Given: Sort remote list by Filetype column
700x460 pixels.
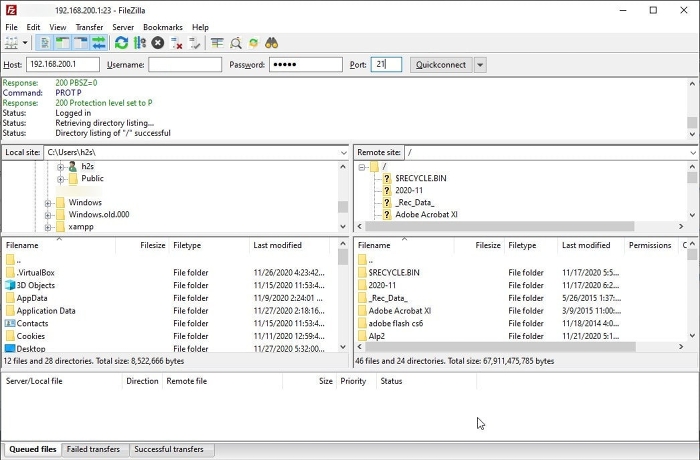Looking at the screenshot, I should click(x=530, y=245).
